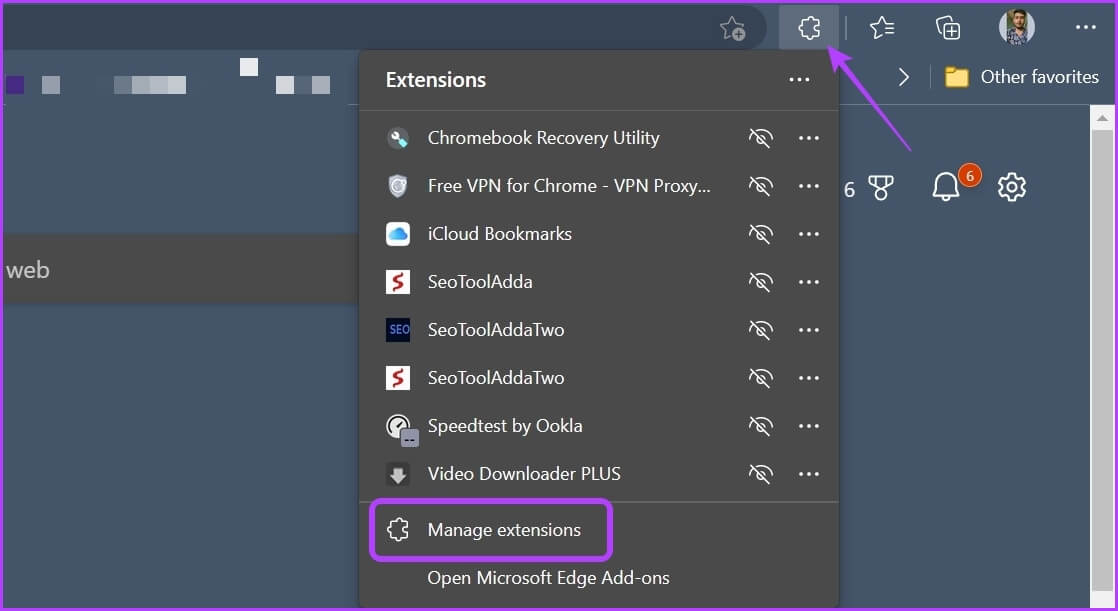
Task: Show Free VPN for Chrome in toolbar
Action: click(x=761, y=186)
